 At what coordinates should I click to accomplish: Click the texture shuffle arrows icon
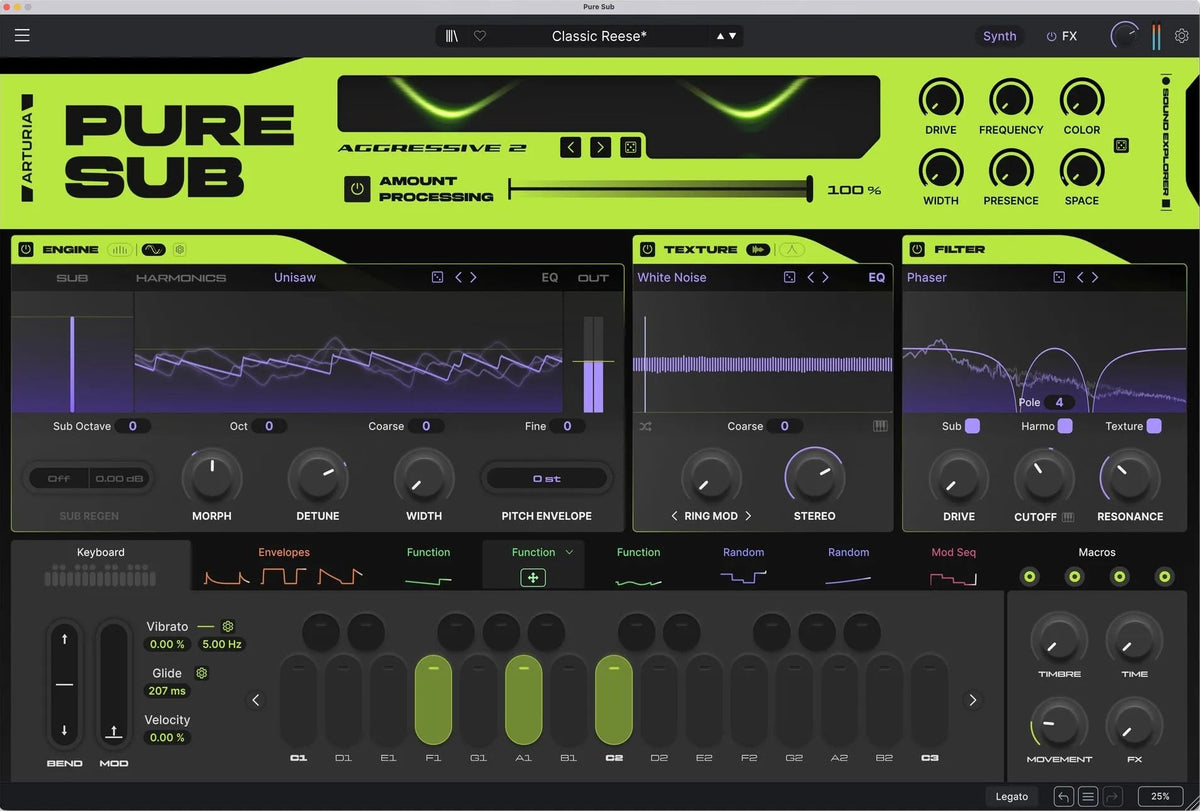point(645,426)
